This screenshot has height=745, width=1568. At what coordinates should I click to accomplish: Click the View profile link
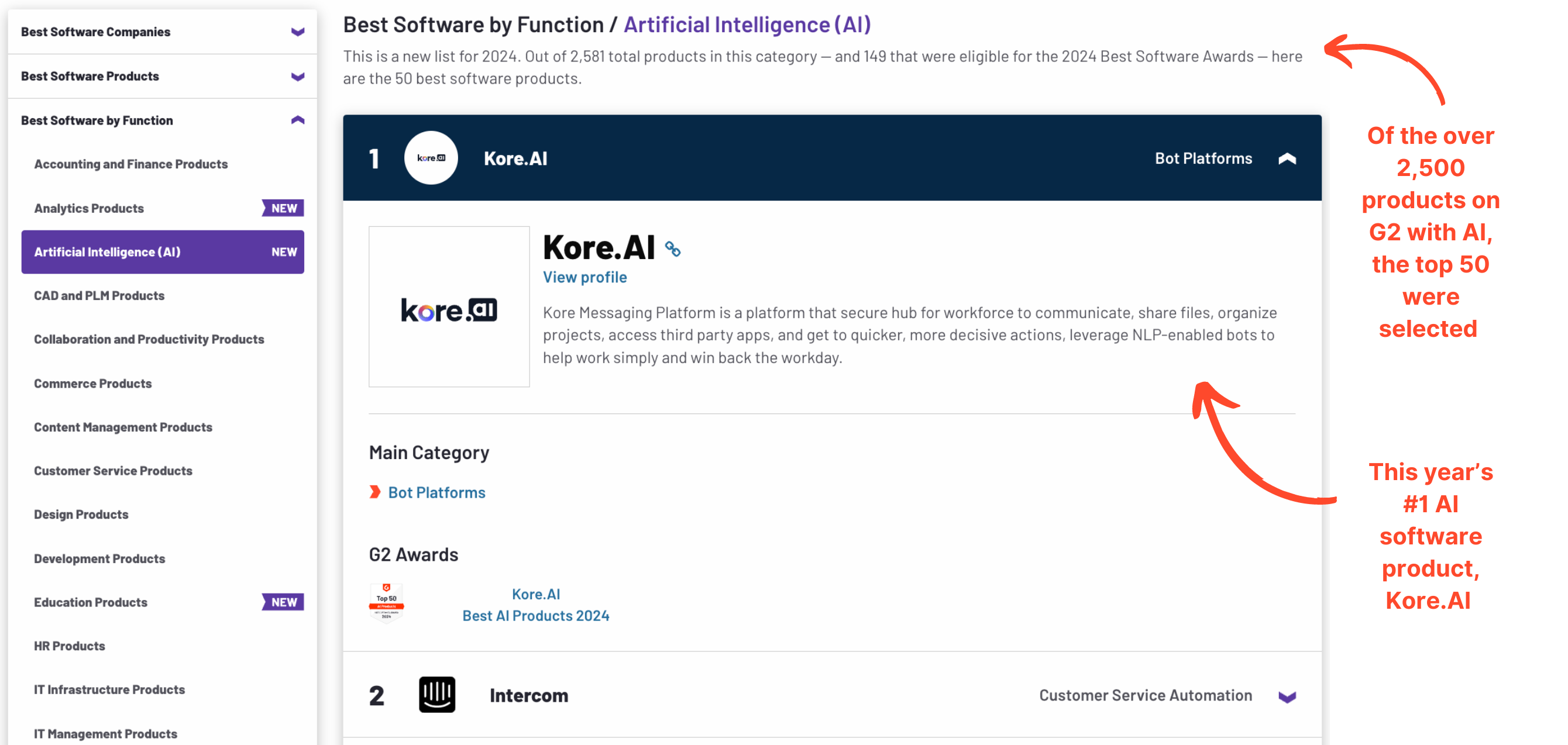click(584, 277)
